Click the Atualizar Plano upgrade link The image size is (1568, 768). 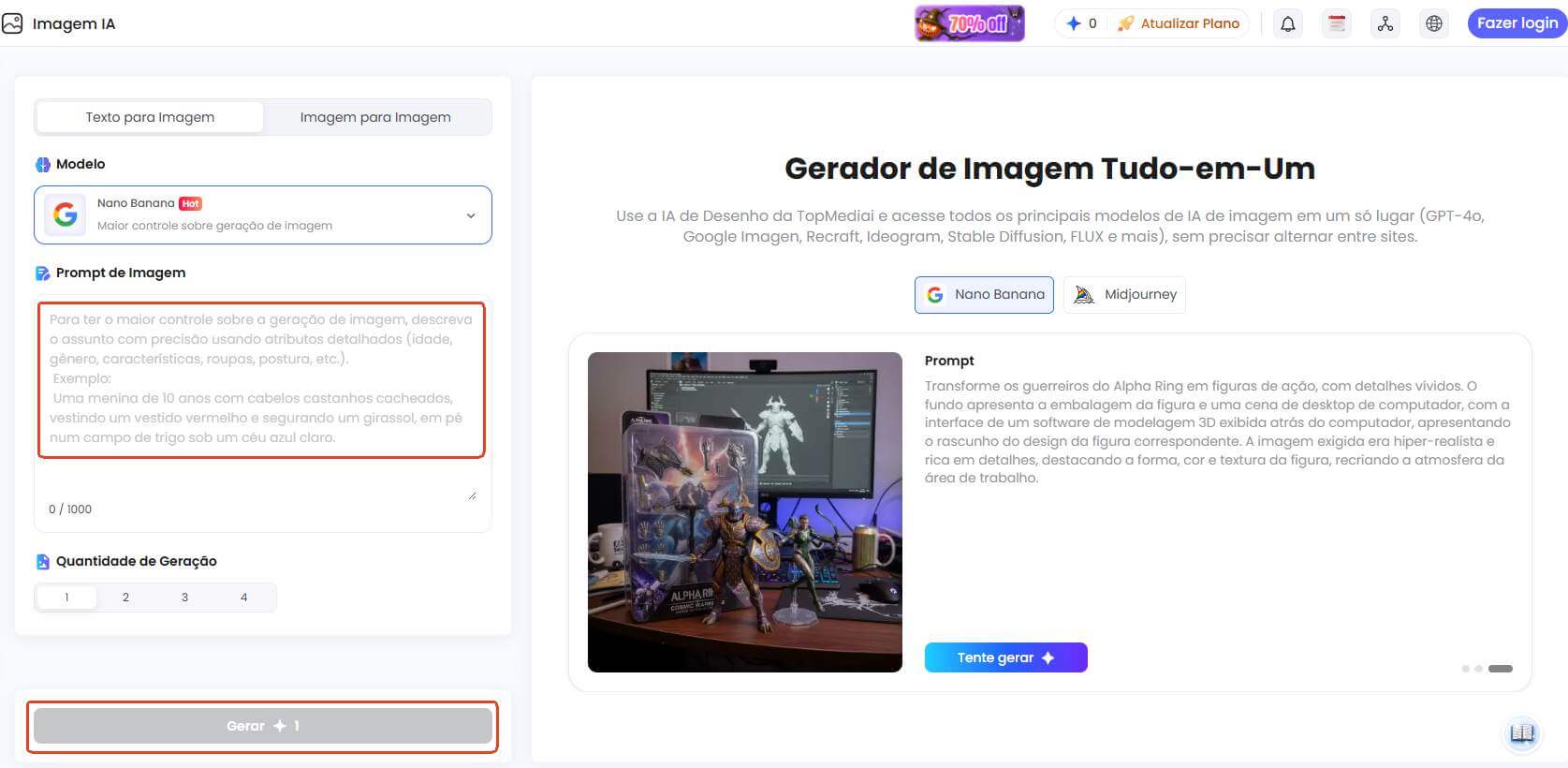pyautogui.click(x=1179, y=23)
